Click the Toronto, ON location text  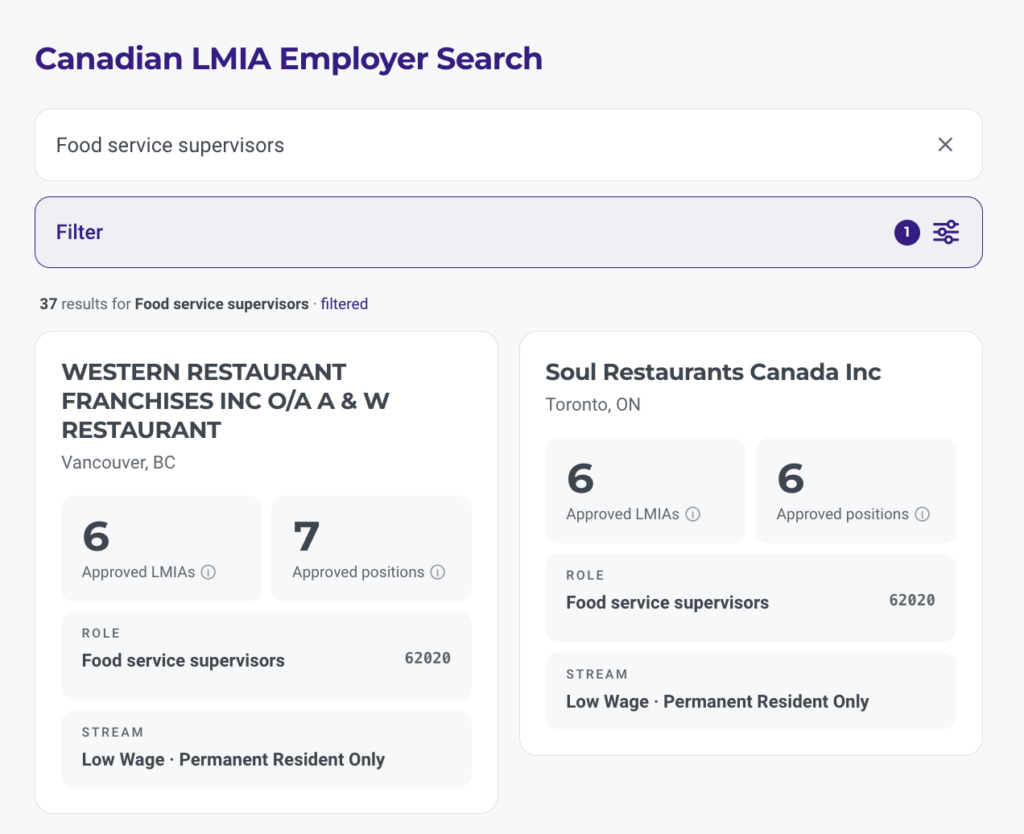point(593,404)
